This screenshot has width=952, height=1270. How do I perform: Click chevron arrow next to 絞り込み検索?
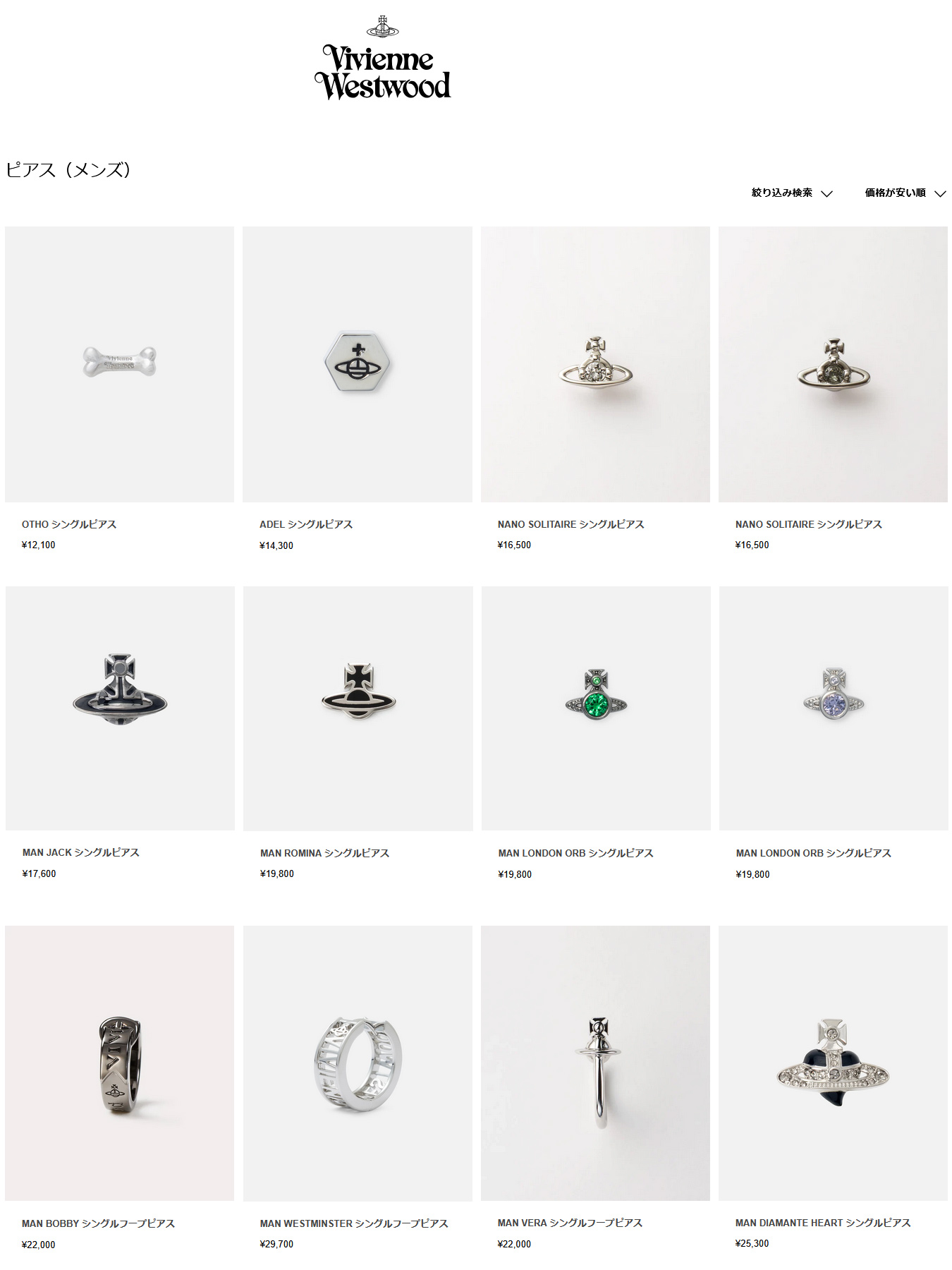tap(827, 193)
